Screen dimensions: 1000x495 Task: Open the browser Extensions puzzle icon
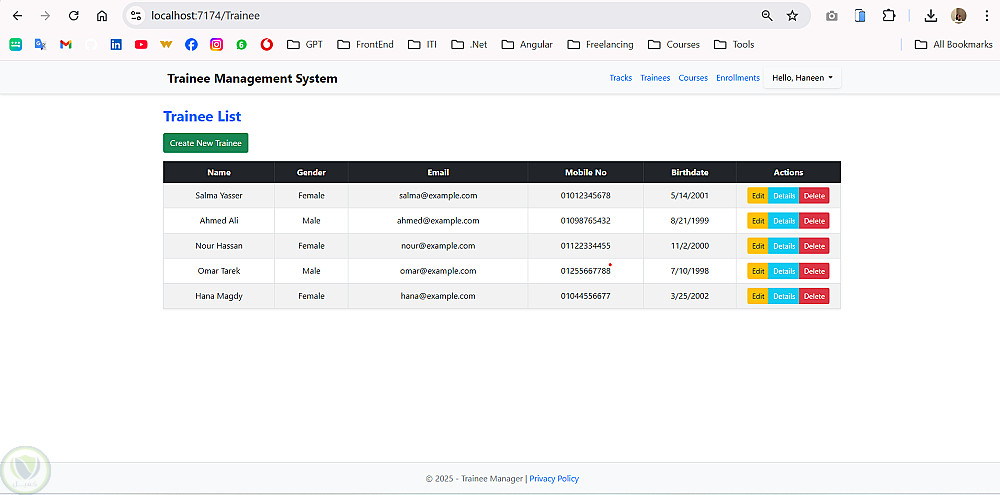click(888, 16)
